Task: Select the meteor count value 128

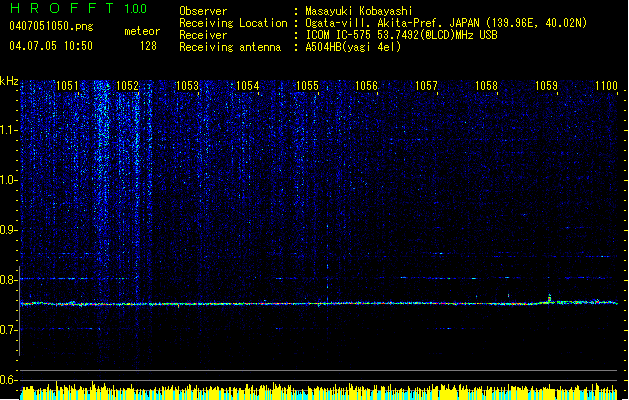Action: click(x=148, y=46)
